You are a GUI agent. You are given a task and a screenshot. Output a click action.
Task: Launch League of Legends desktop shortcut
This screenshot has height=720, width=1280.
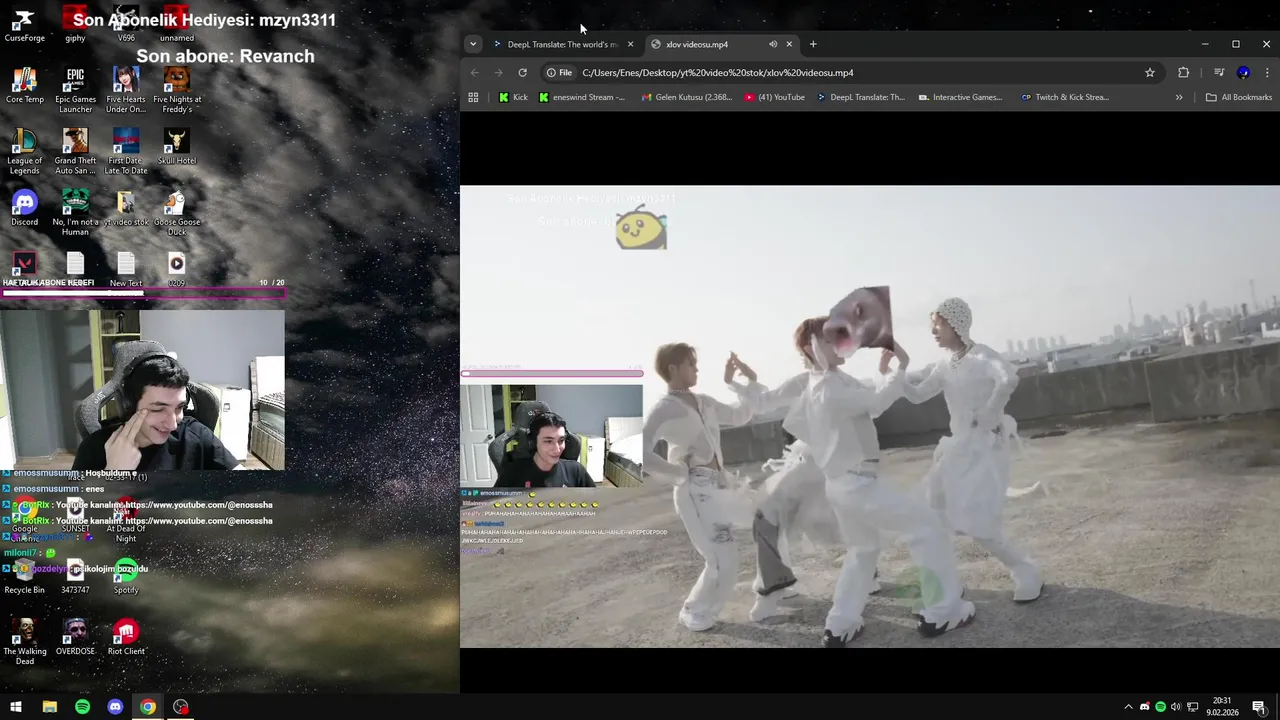coord(24,152)
